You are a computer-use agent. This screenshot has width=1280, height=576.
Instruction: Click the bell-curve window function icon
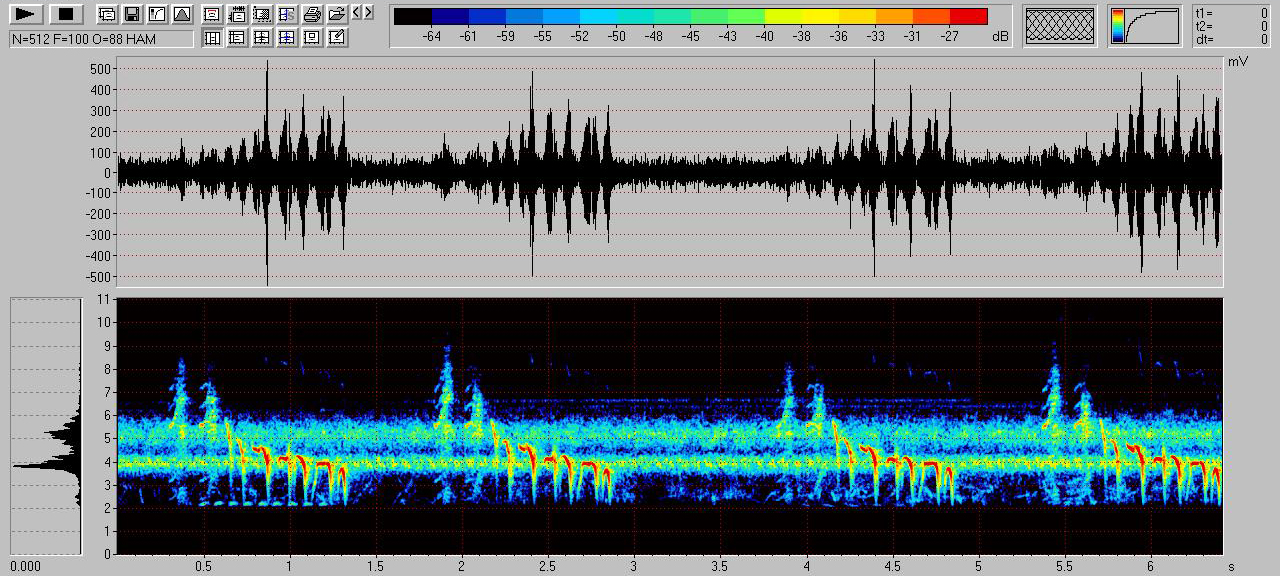coord(181,14)
